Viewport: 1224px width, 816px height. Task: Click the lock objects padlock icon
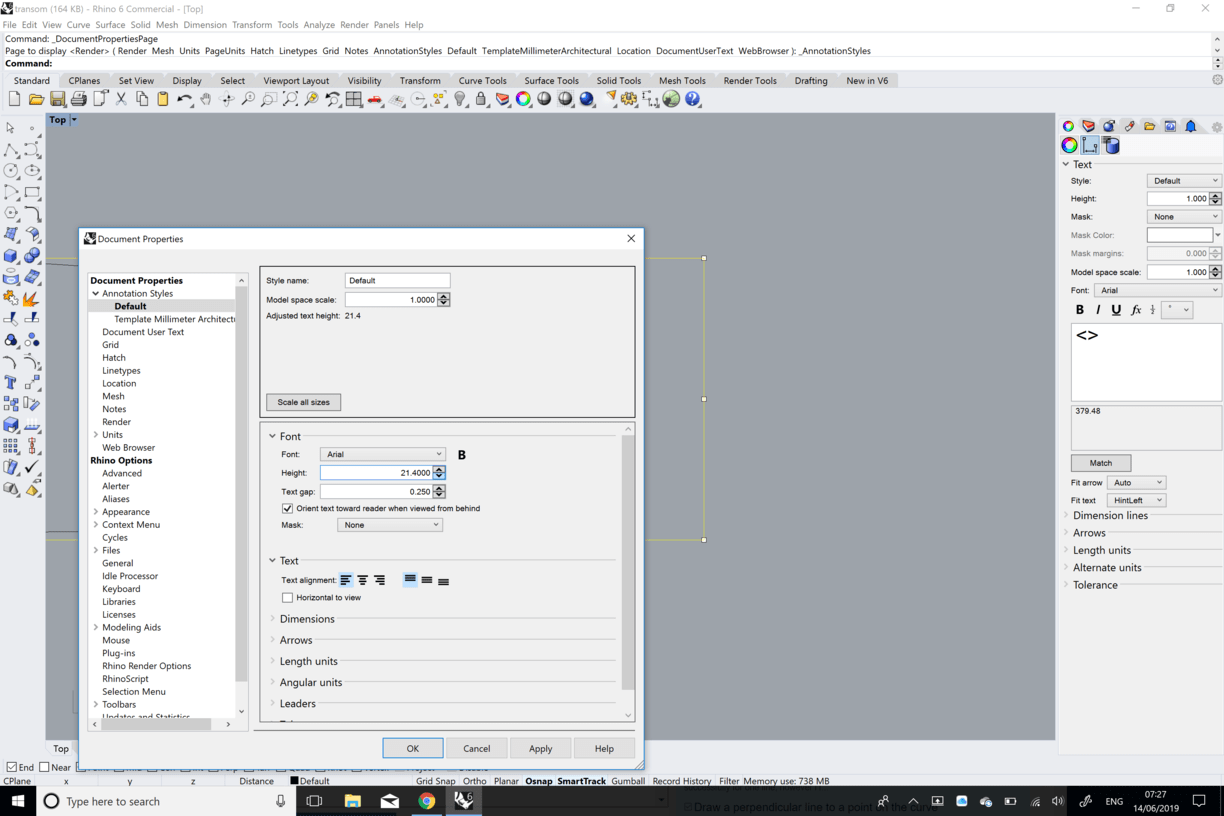click(x=481, y=99)
